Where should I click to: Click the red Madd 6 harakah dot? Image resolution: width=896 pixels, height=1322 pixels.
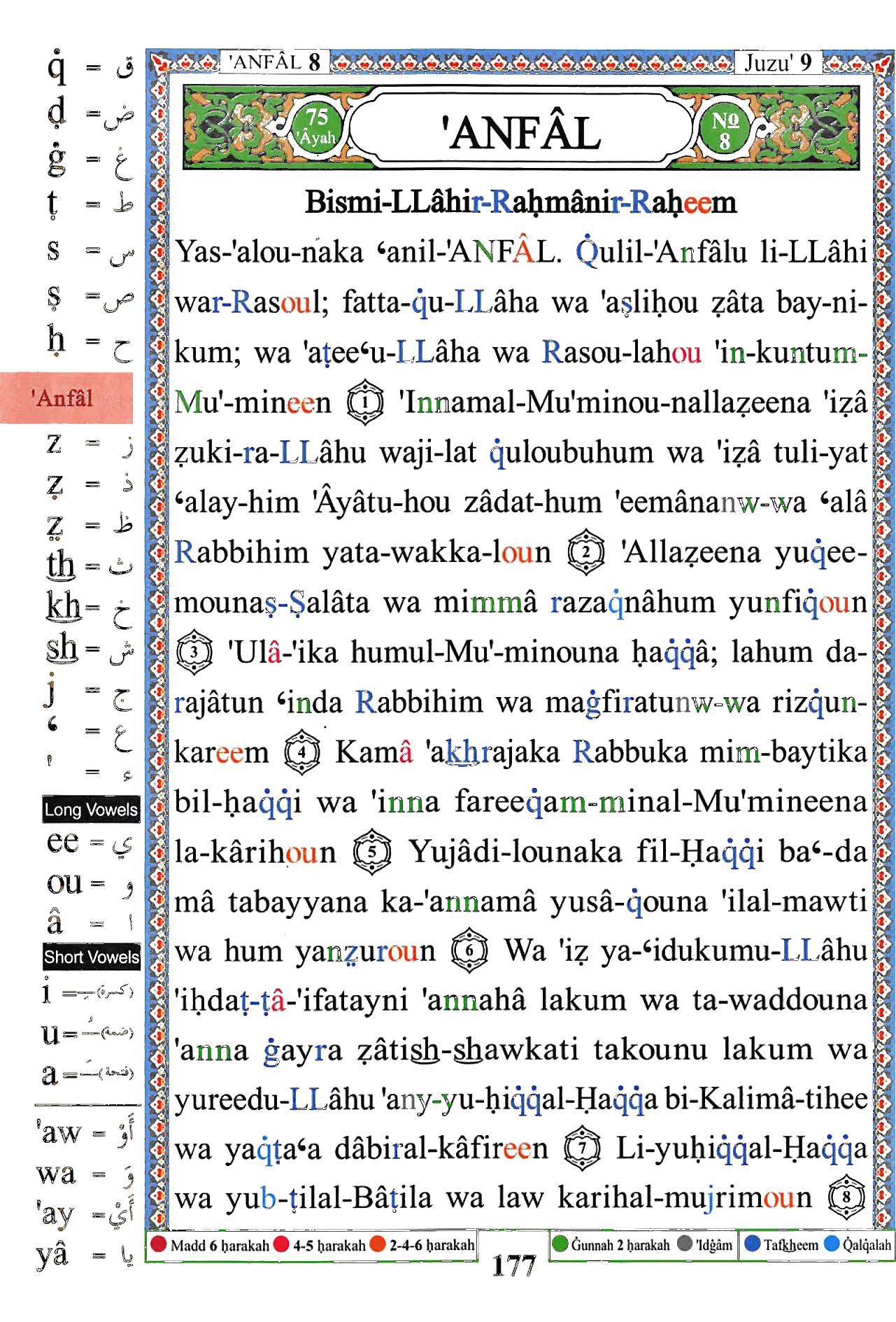(x=158, y=1244)
